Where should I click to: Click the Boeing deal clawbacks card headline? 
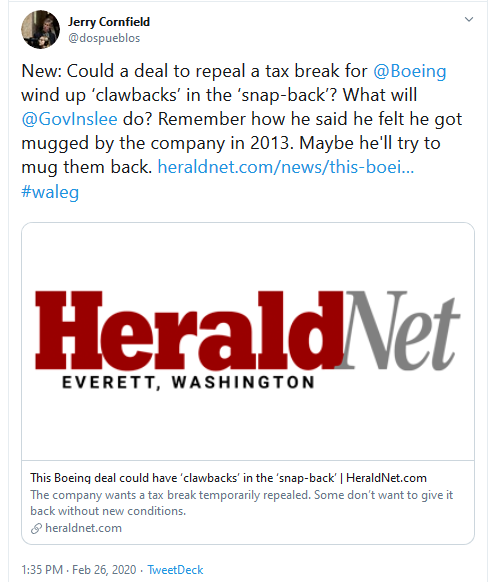click(x=228, y=478)
